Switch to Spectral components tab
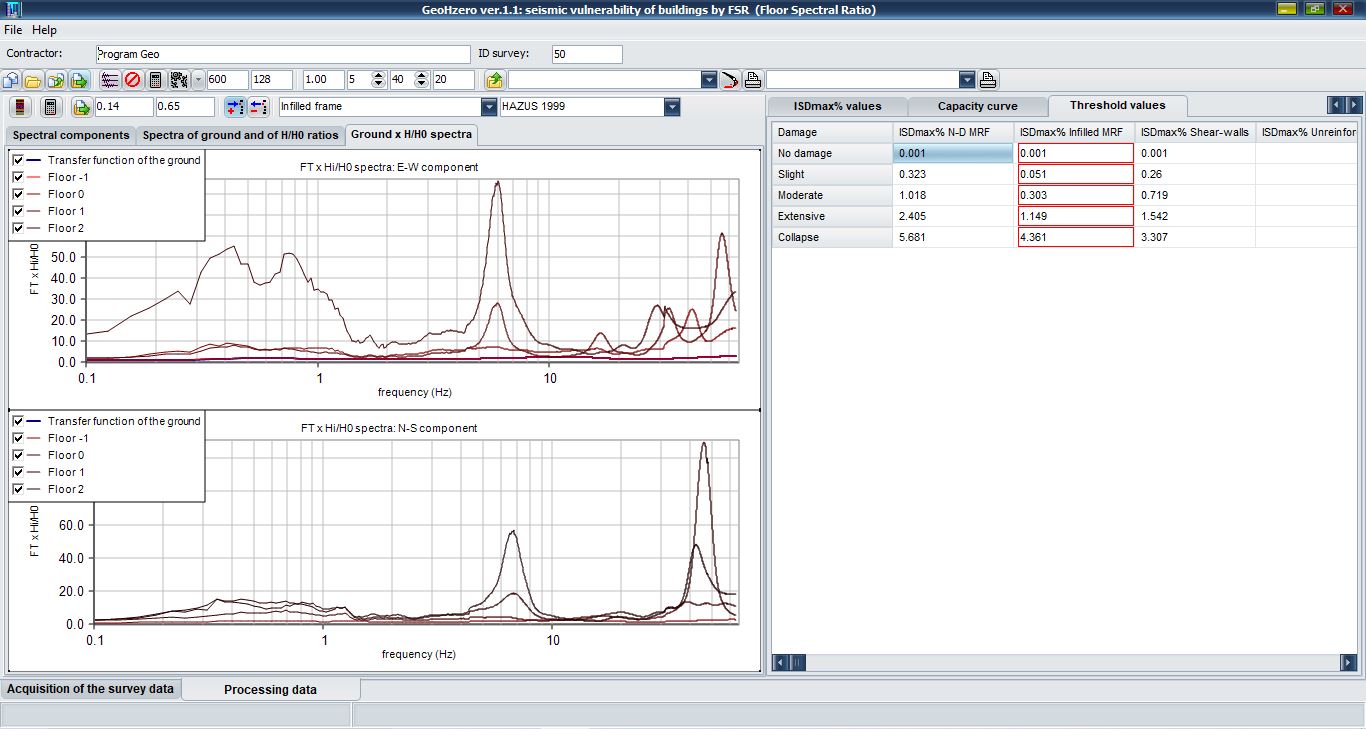 [71, 135]
